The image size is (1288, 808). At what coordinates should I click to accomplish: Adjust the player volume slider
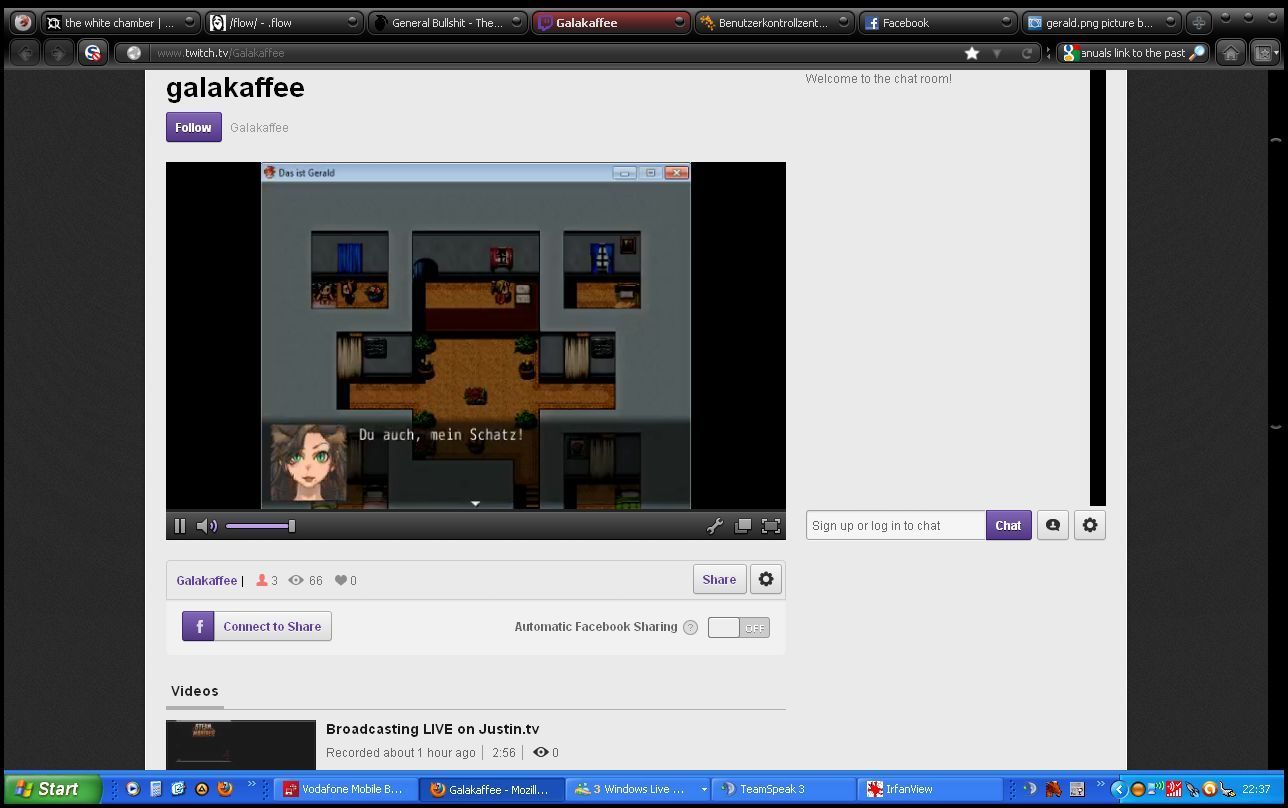260,526
